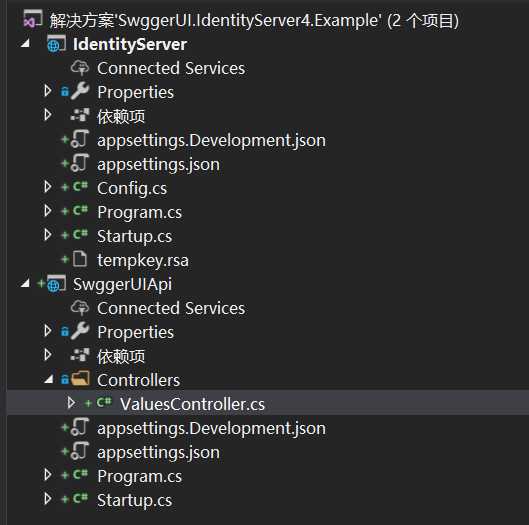The height and width of the screenshot is (525, 529).
Task: Click IdentityServer's Program.cs C# icon
Action: coord(80,211)
